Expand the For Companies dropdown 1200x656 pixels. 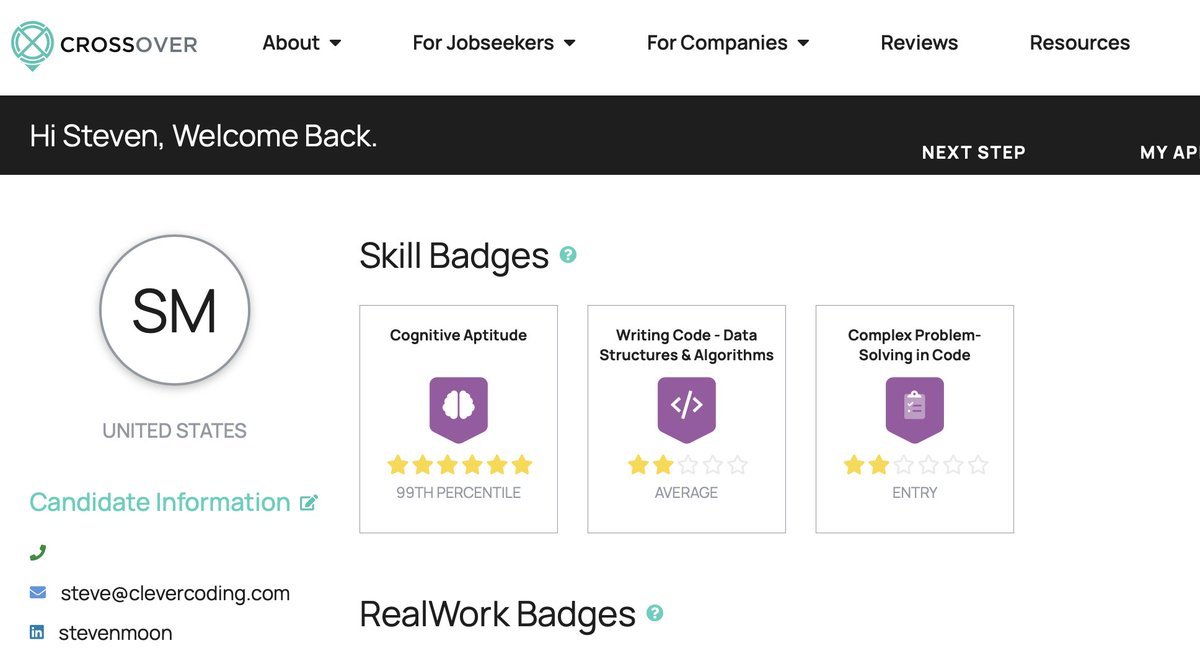[727, 43]
